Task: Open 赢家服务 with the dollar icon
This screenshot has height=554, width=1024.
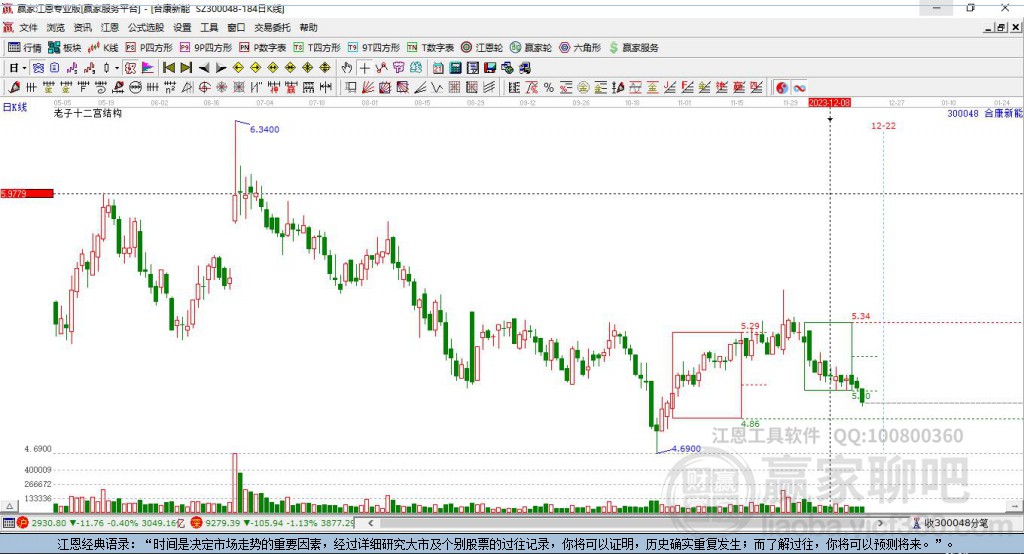Action: click(x=633, y=48)
